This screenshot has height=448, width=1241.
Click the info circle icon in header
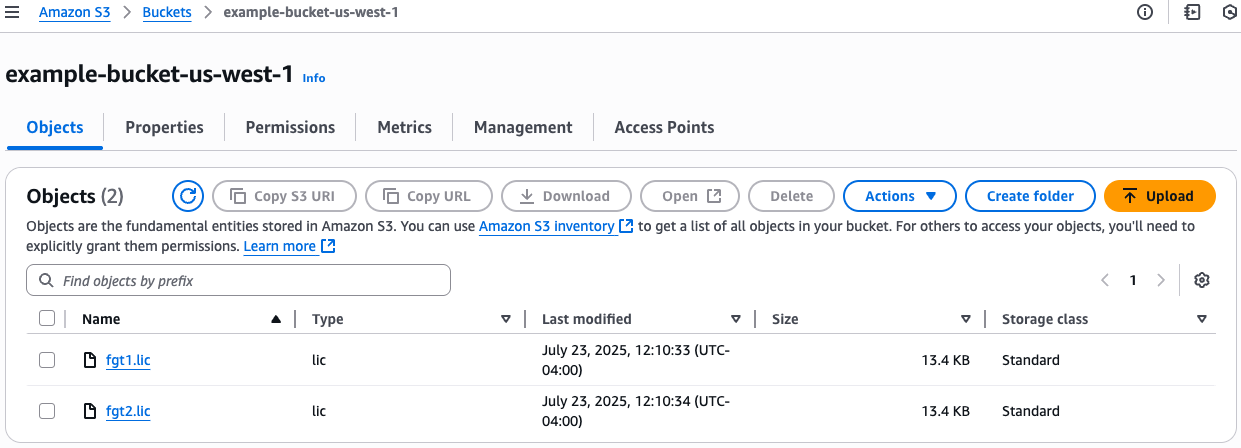tap(1145, 13)
